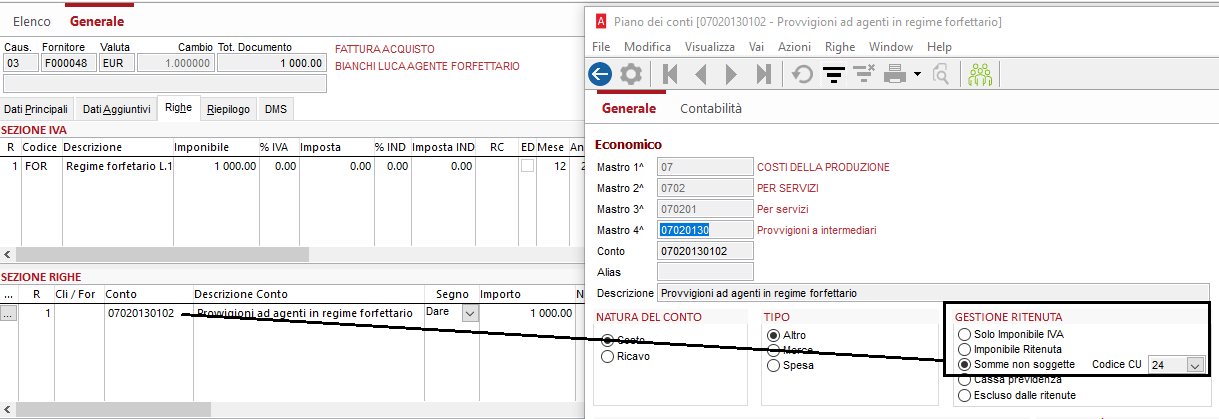Toggle the ED checkbox in IVA row
Viewport: 1219px width, 419px height.
click(x=527, y=166)
